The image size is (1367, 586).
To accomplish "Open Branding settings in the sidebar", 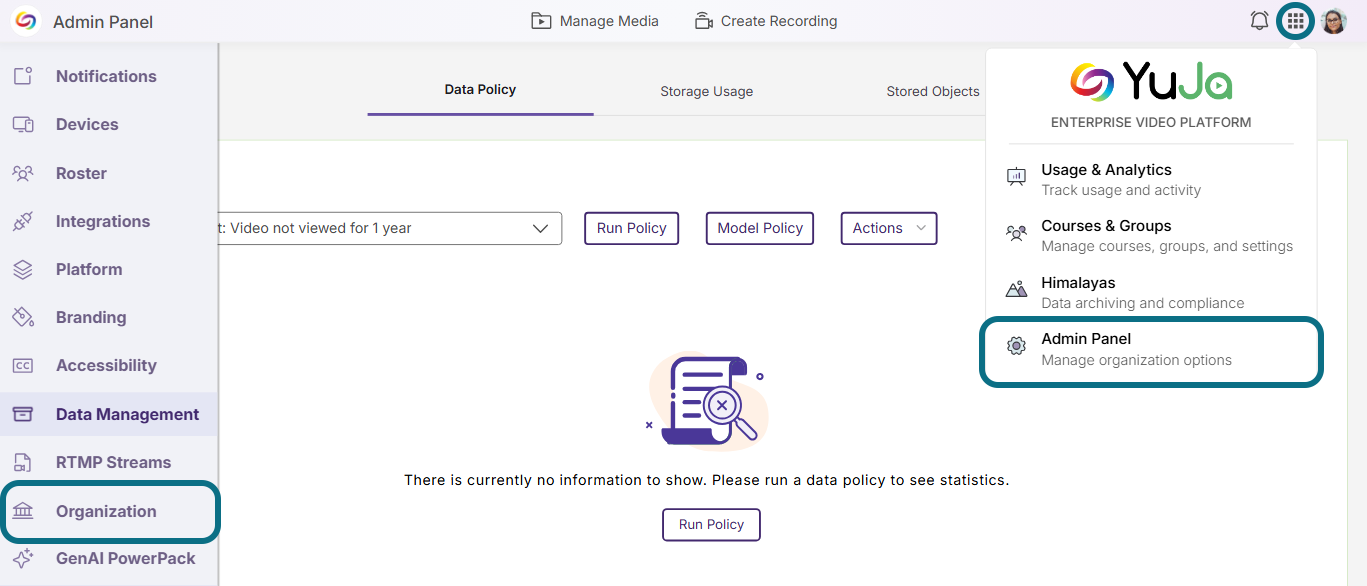I will click(x=109, y=317).
